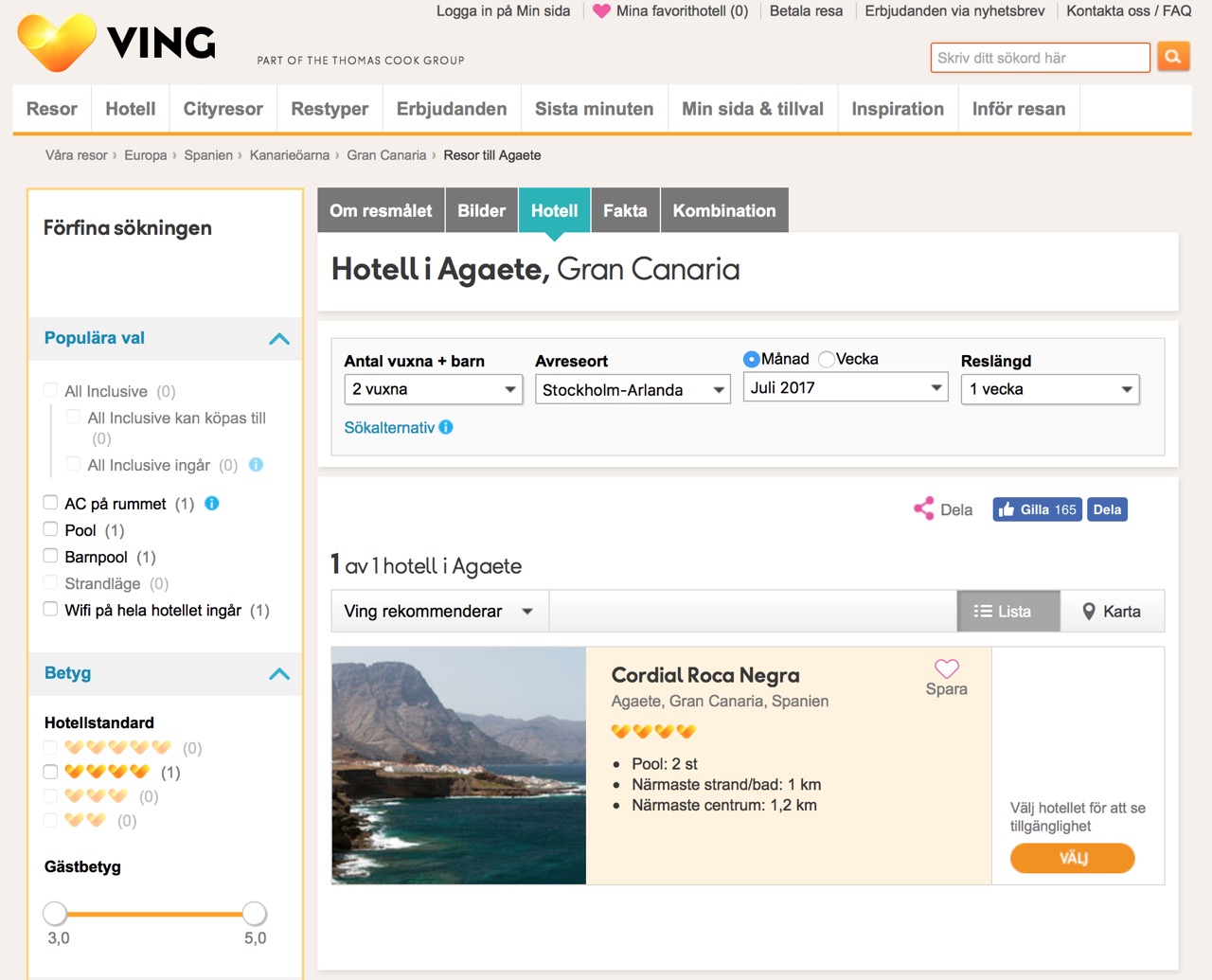The width and height of the screenshot is (1212, 980).
Task: Select the Månad radio button
Action: [752, 359]
